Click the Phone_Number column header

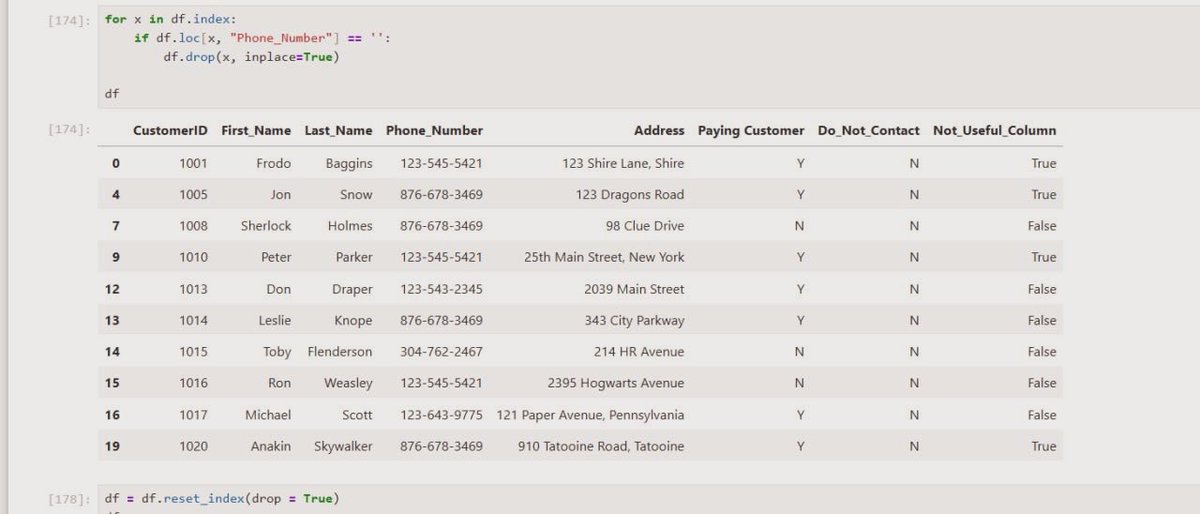434,131
